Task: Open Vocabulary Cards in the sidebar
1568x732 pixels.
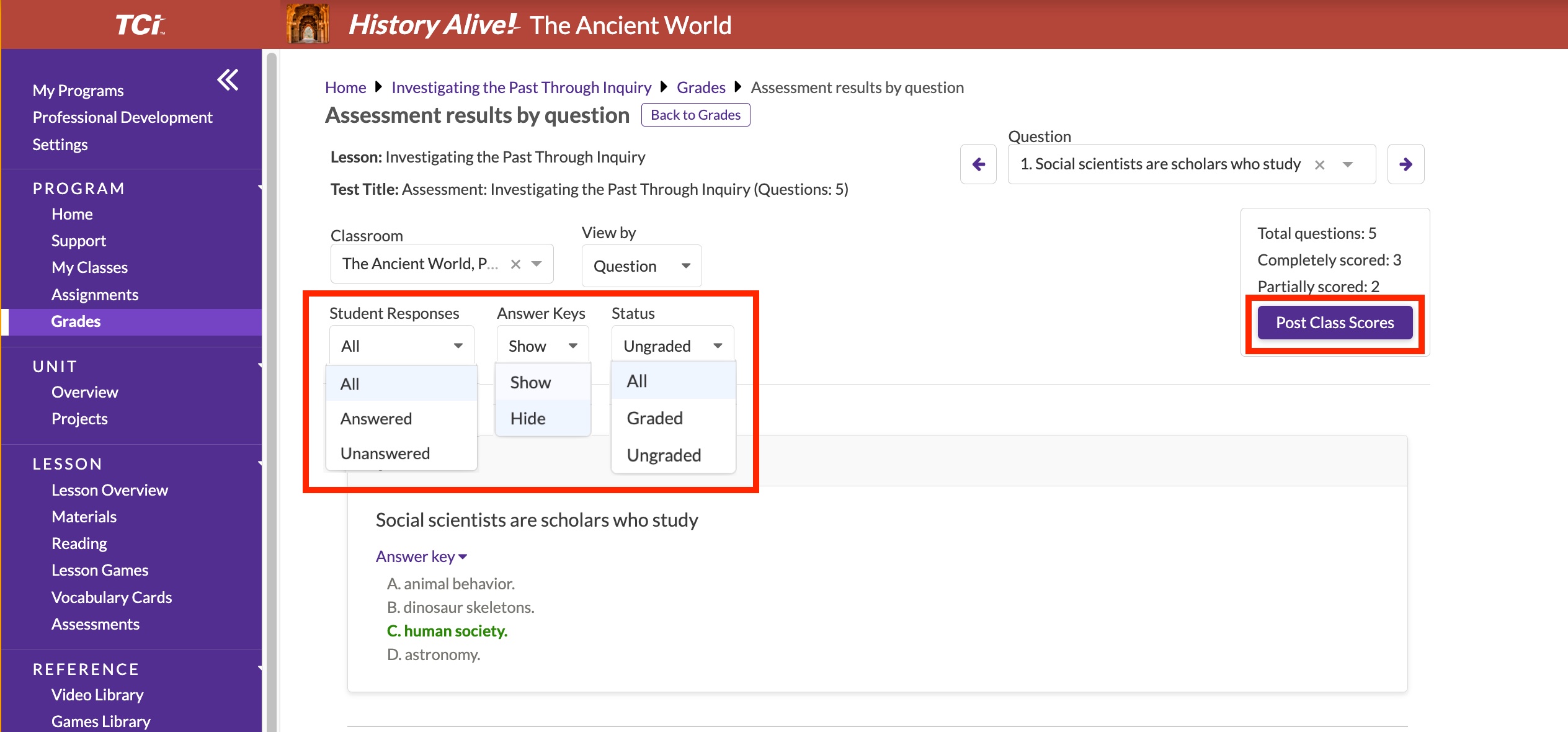Action: coord(112,597)
